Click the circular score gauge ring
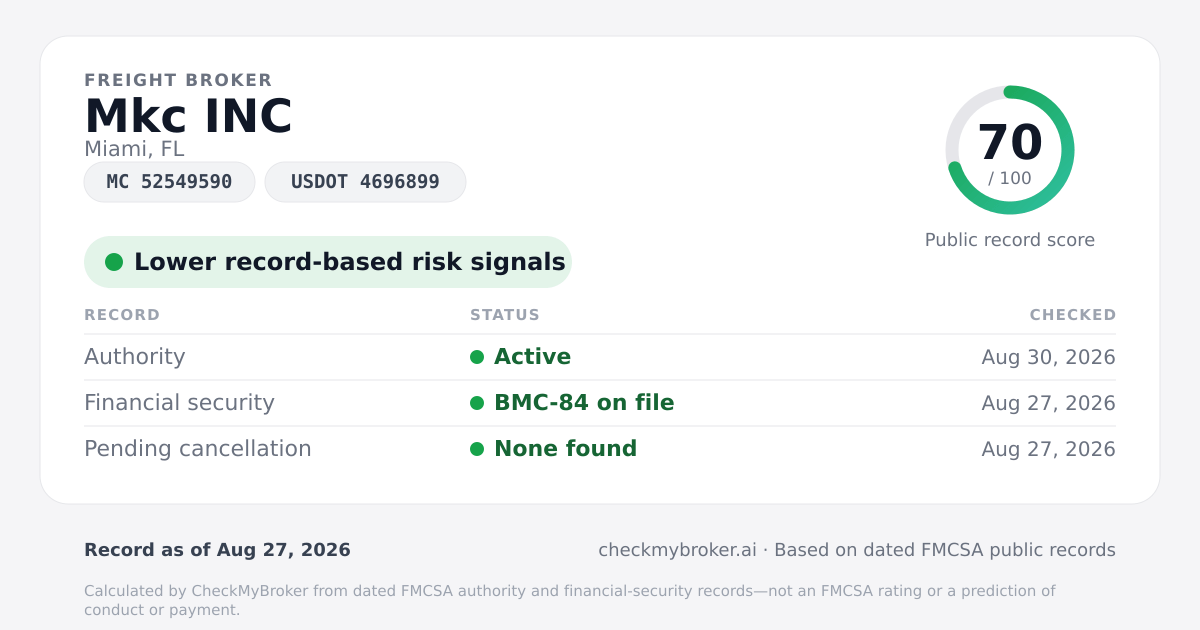Screen dimensions: 1200x630 (x=1010, y=150)
